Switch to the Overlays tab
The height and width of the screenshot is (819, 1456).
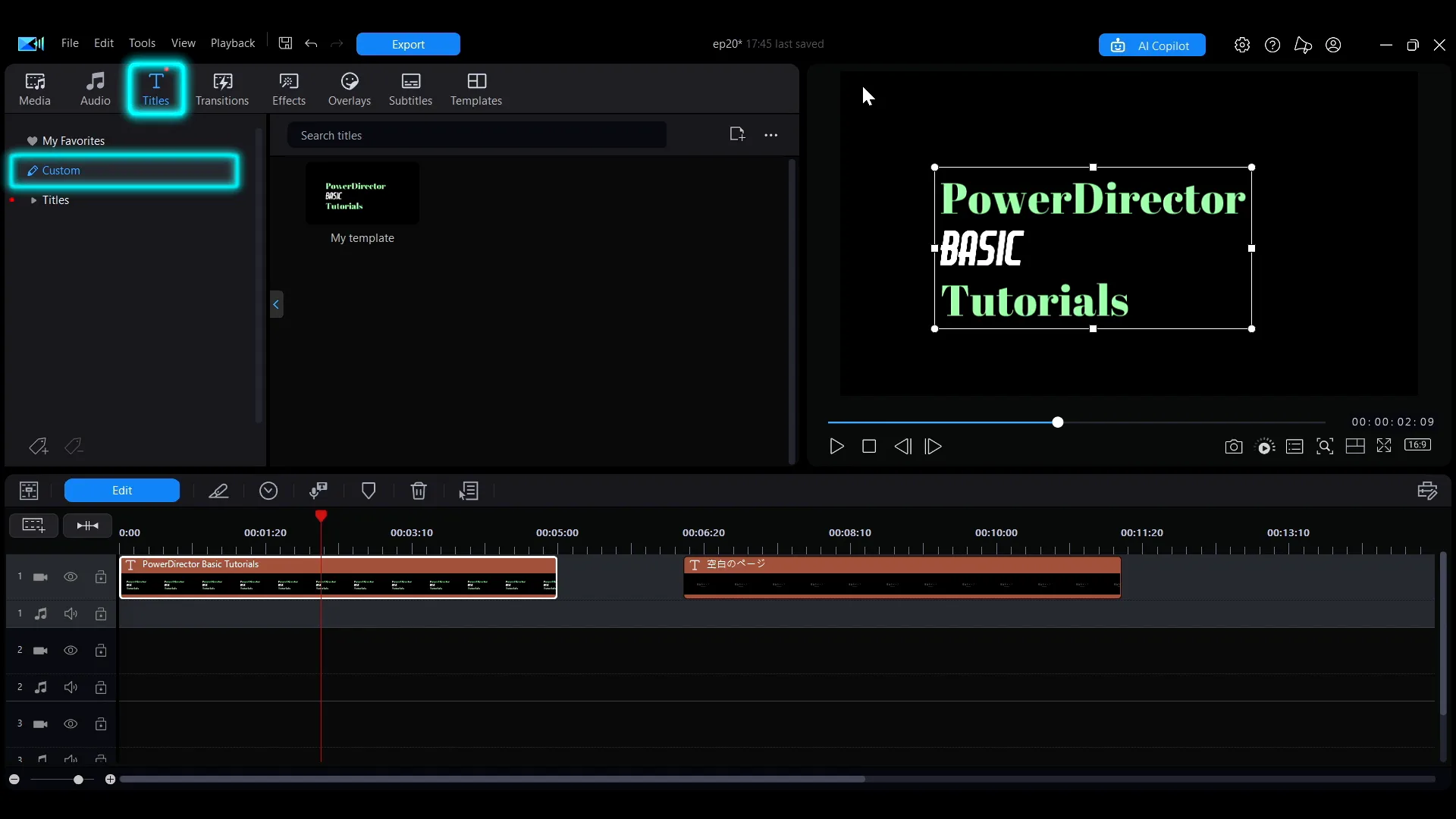tap(350, 89)
